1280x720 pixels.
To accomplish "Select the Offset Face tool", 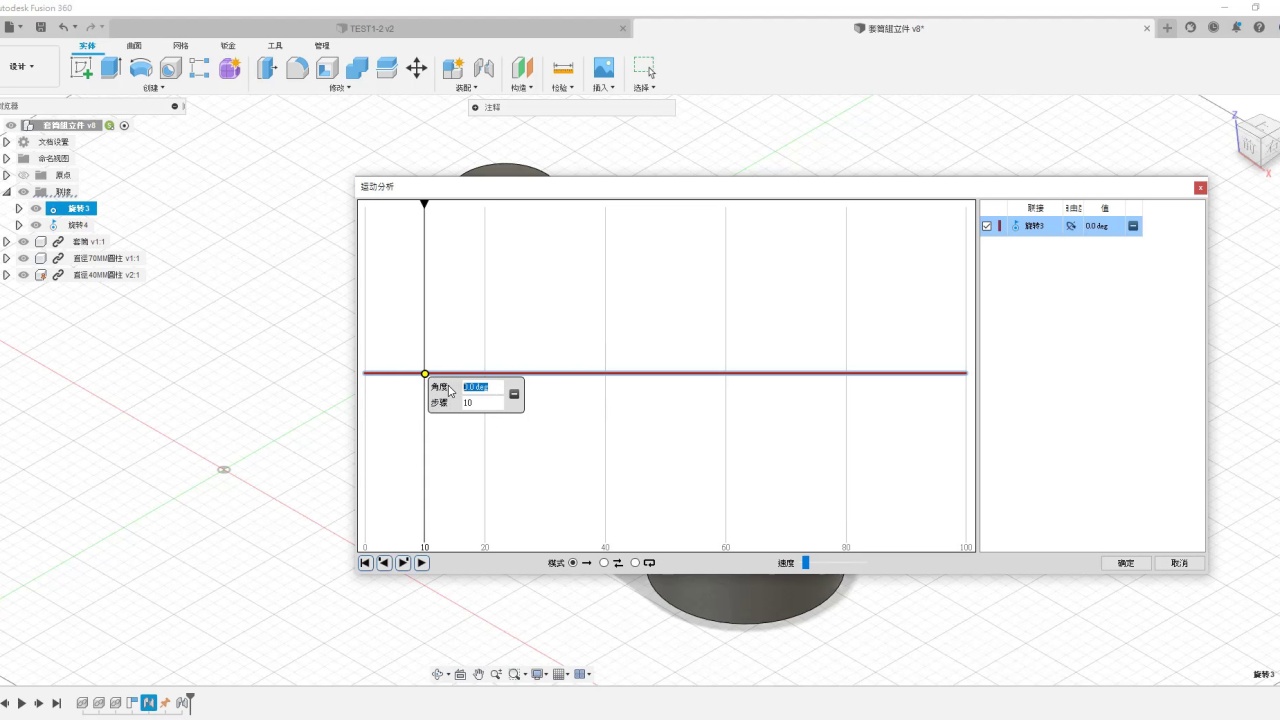I will (x=387, y=68).
